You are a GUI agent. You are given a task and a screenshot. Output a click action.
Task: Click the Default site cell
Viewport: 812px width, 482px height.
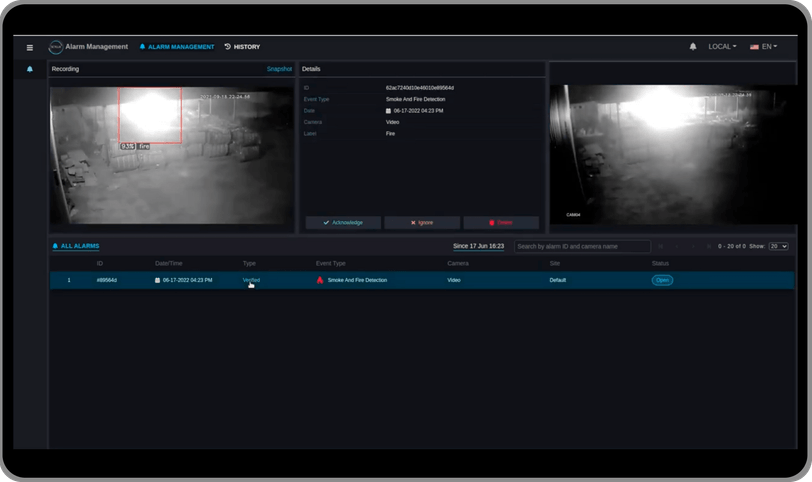point(558,280)
